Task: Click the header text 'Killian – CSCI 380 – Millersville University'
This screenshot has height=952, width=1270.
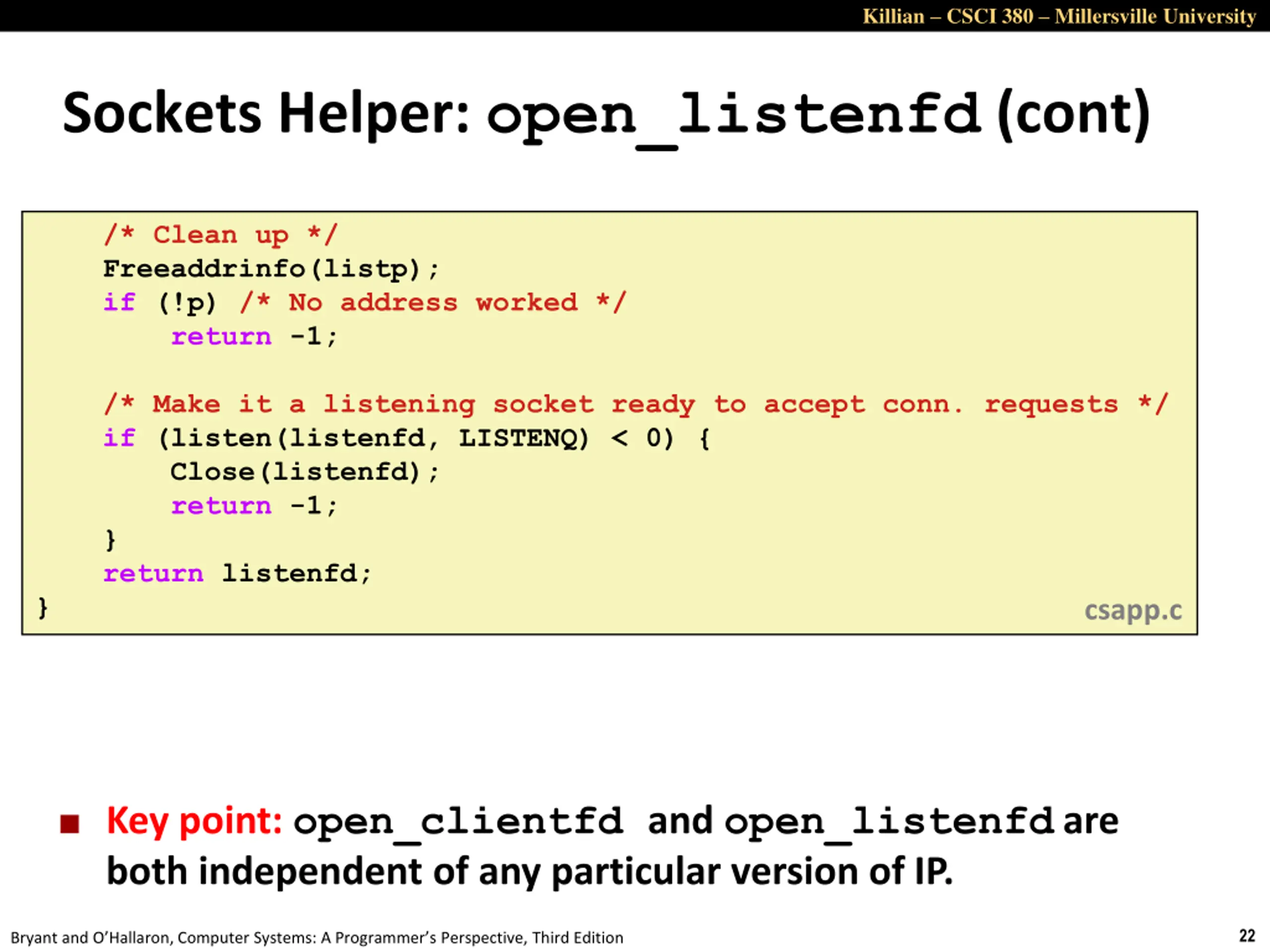Action: 1059,16
